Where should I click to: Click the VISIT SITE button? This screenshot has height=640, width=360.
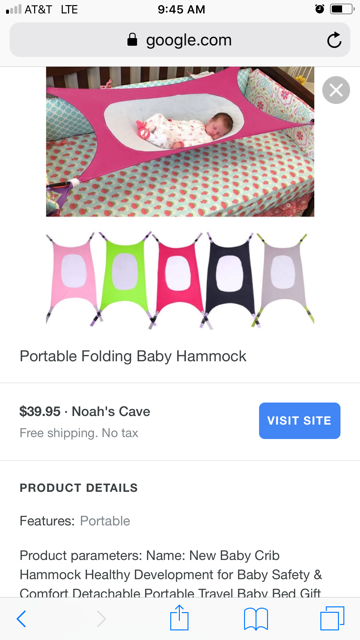click(x=300, y=421)
